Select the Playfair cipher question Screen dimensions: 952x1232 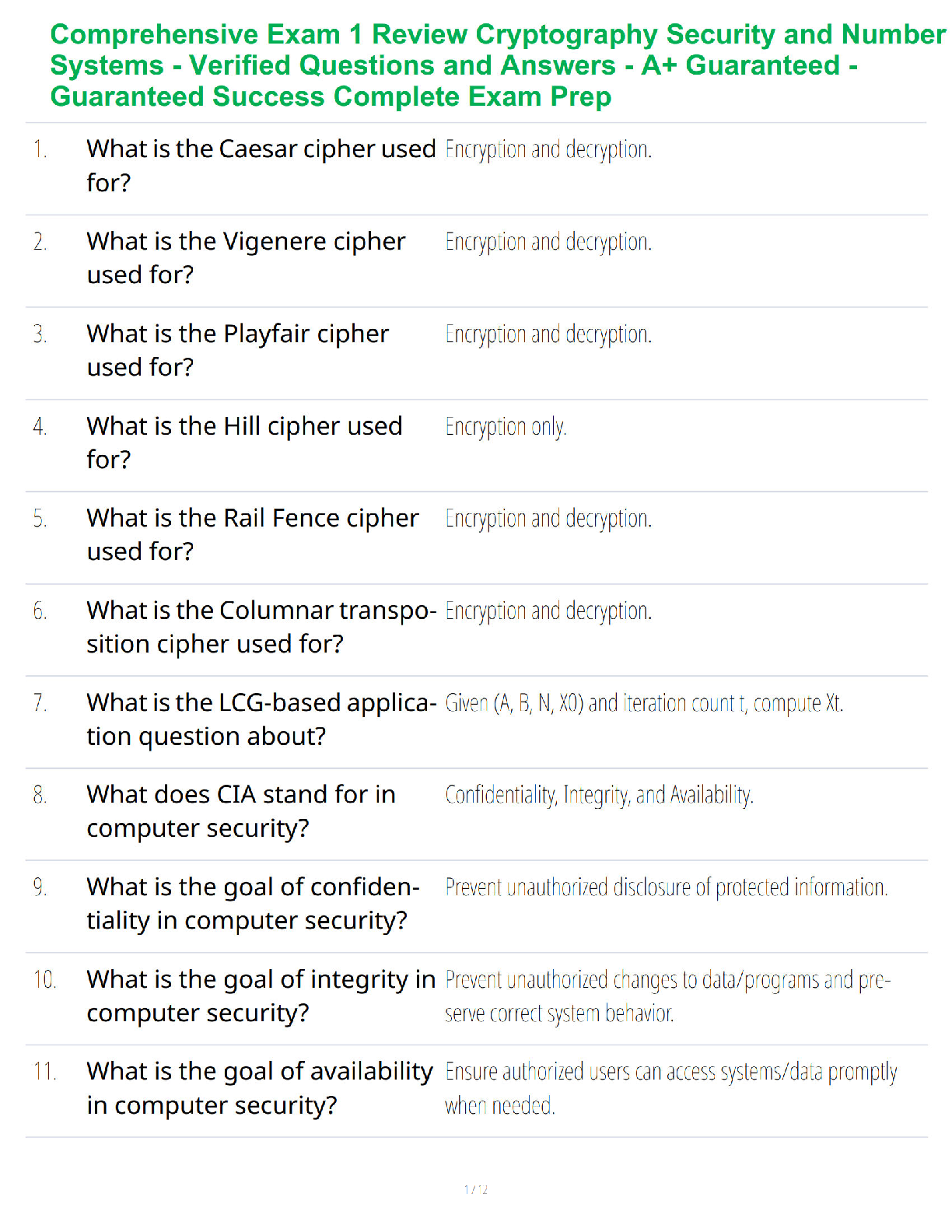(237, 350)
